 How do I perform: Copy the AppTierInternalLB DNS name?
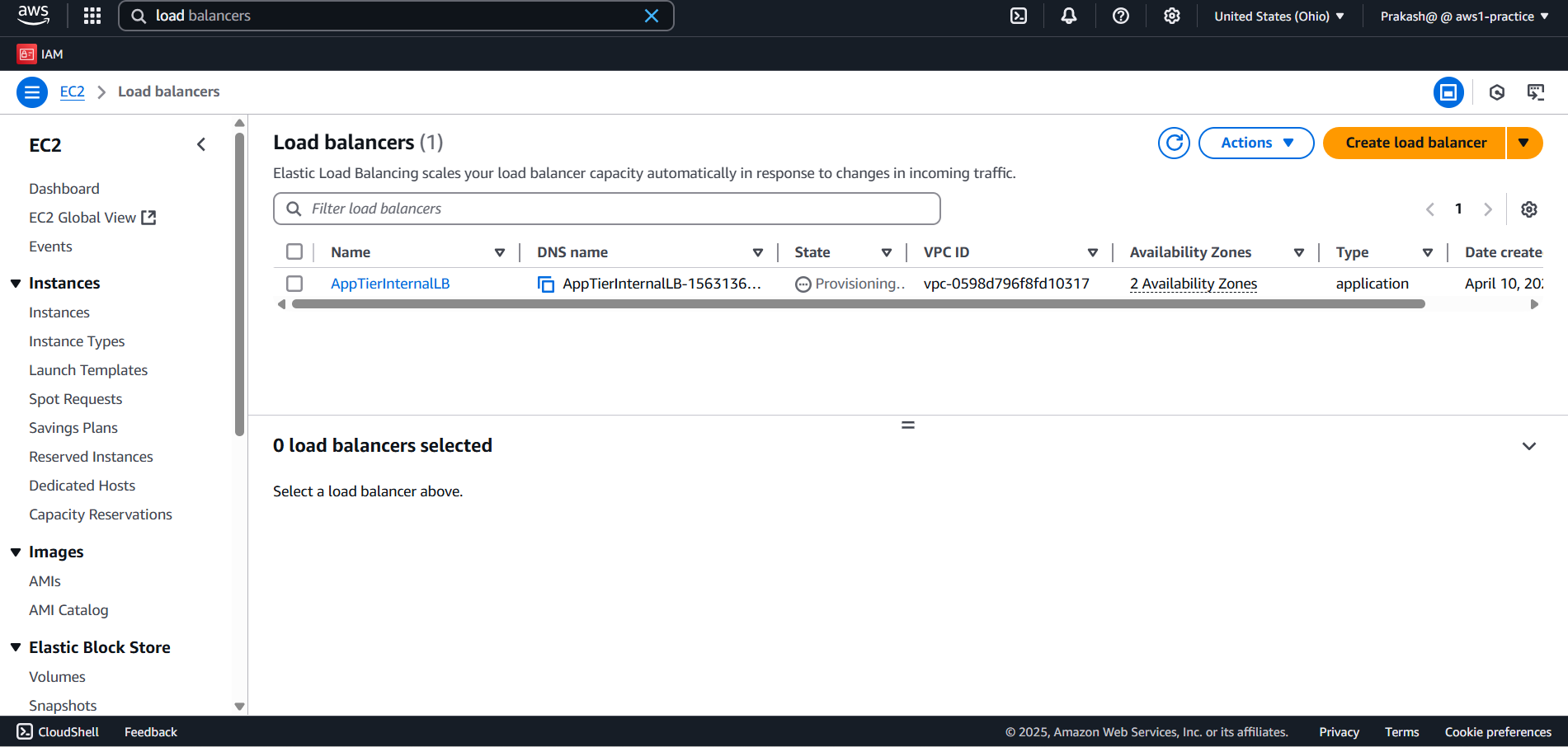pyautogui.click(x=545, y=284)
